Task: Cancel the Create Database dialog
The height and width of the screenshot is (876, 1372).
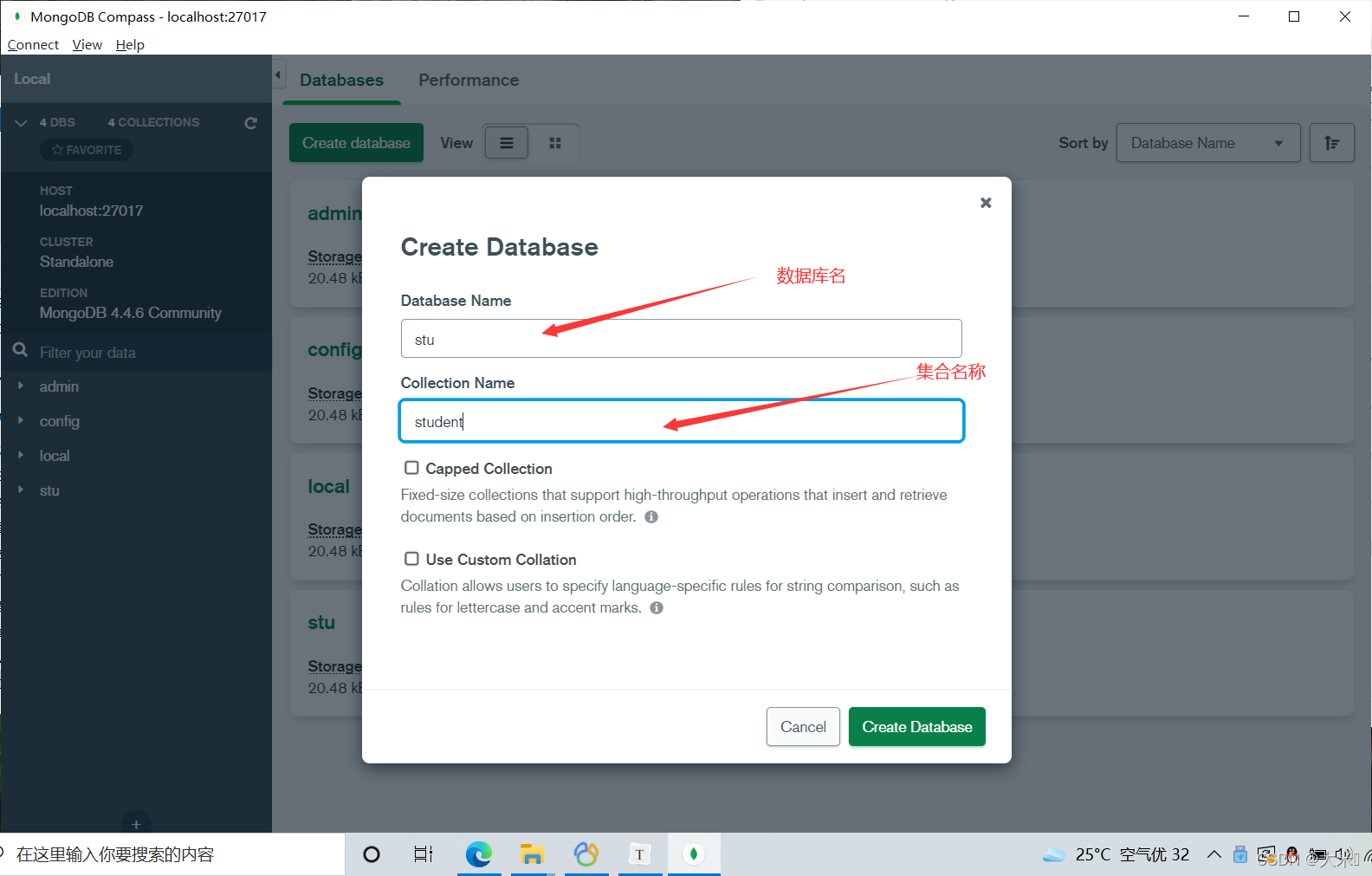Action: pos(803,727)
